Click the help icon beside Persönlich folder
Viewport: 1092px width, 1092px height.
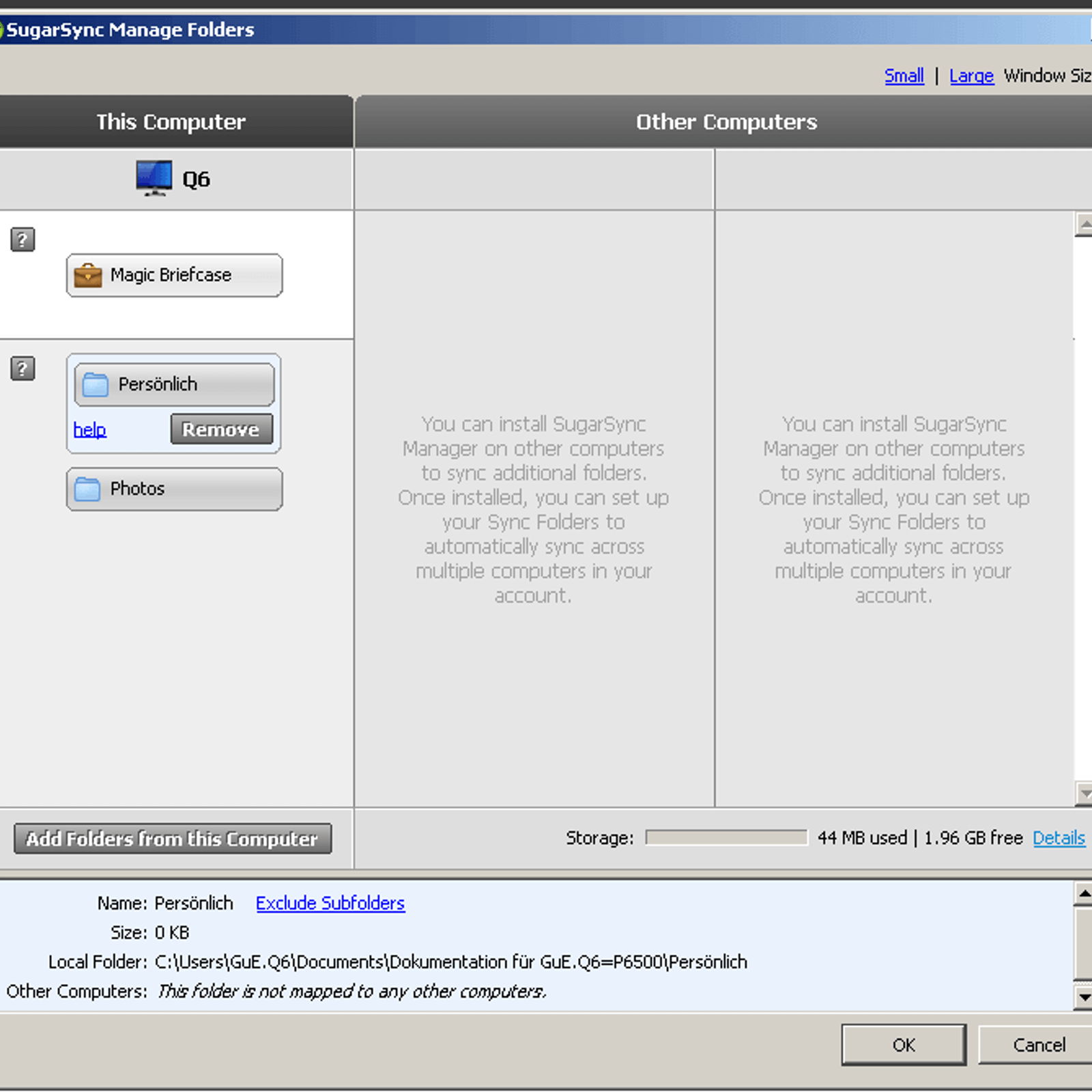pos(23,369)
